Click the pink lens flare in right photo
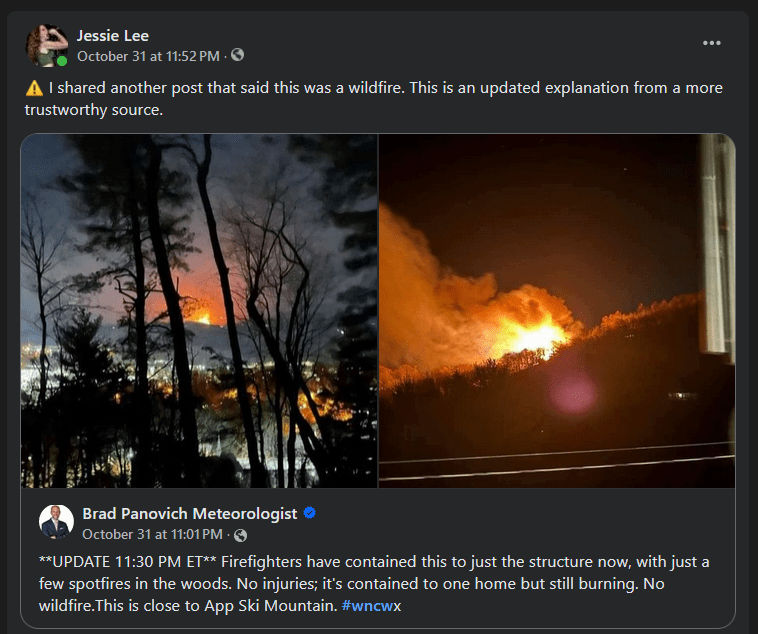The height and width of the screenshot is (634, 758). 572,392
